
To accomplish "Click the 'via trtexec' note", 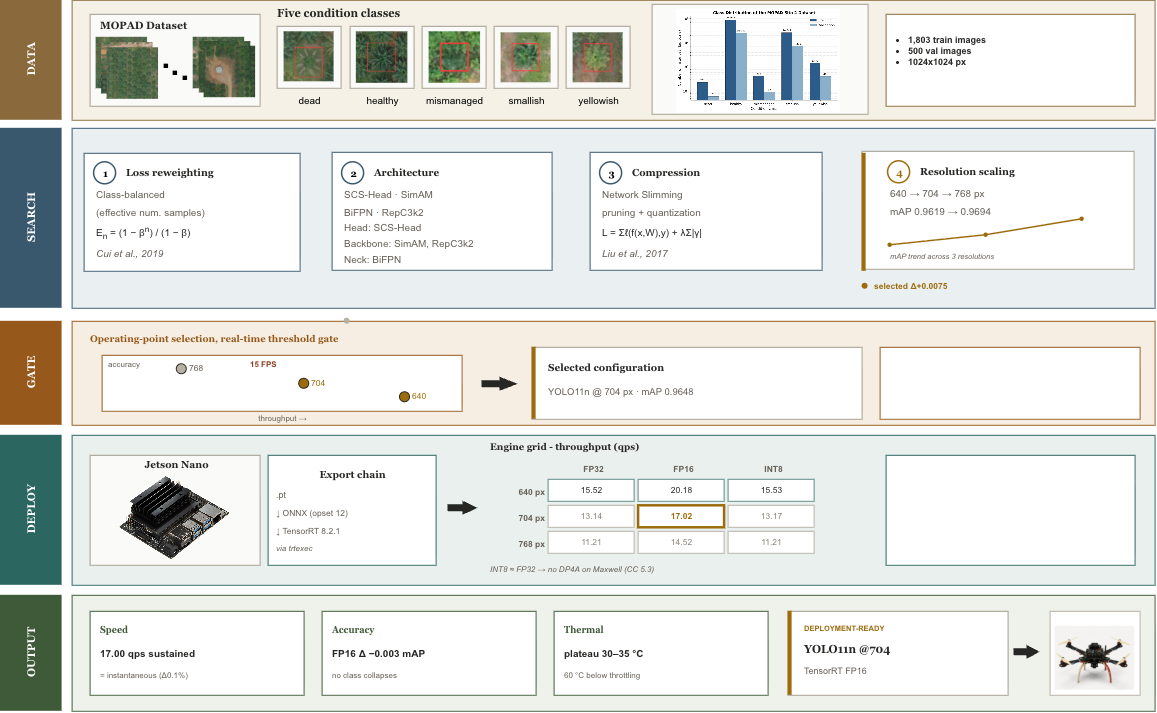I will tap(294, 548).
